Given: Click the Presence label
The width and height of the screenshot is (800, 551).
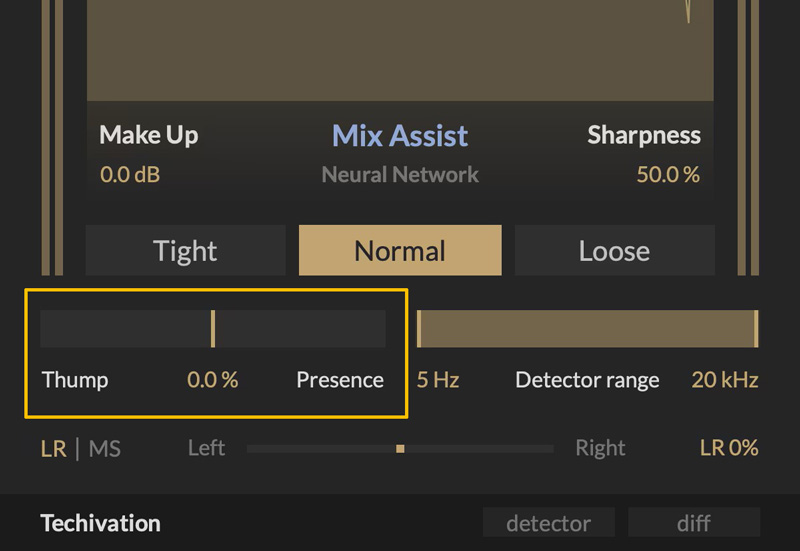Looking at the screenshot, I should click(x=340, y=380).
